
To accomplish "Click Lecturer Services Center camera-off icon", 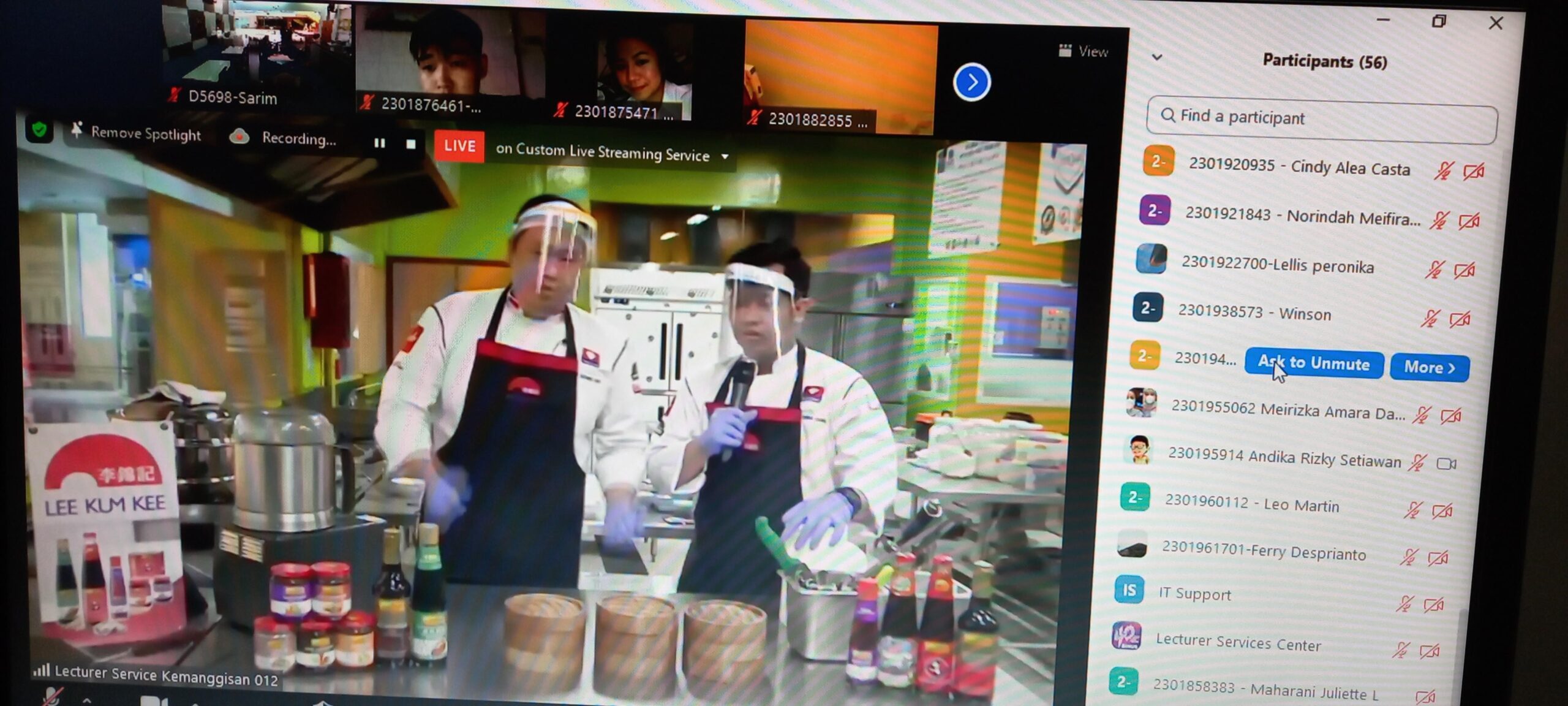I will point(1430,651).
